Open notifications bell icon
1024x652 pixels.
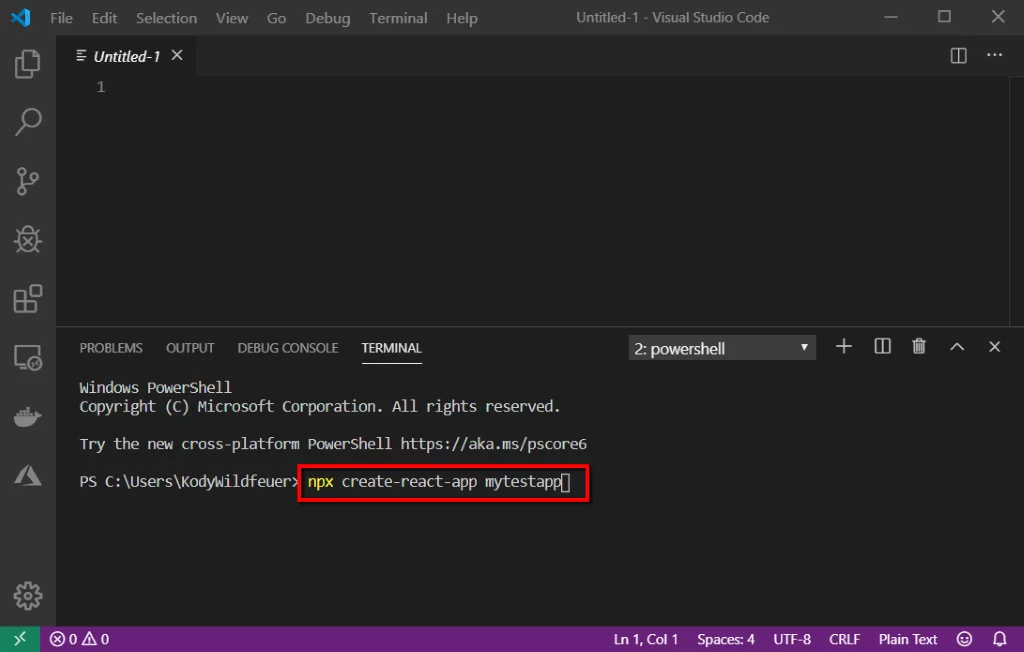(999, 638)
